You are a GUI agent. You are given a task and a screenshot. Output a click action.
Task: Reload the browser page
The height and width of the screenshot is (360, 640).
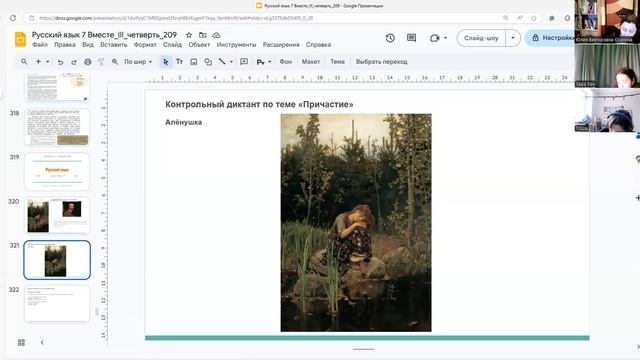tap(13, 18)
